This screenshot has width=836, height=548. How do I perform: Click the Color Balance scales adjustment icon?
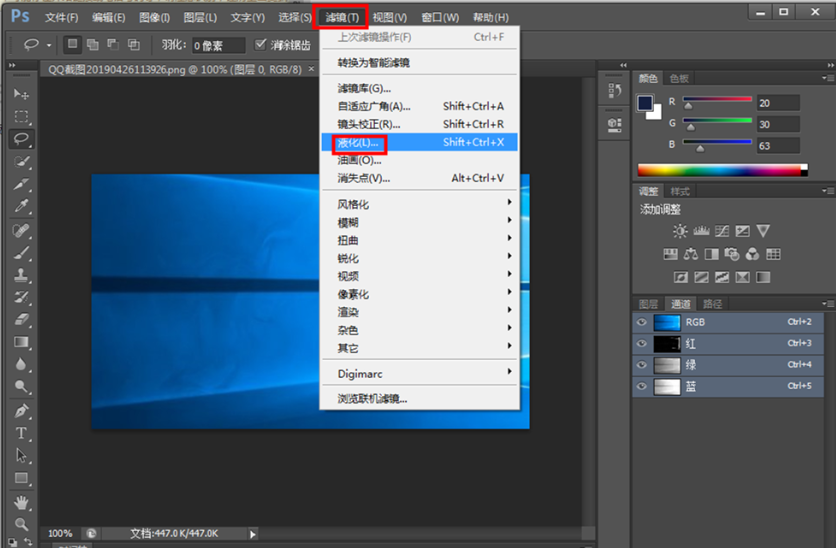pyautogui.click(x=691, y=254)
